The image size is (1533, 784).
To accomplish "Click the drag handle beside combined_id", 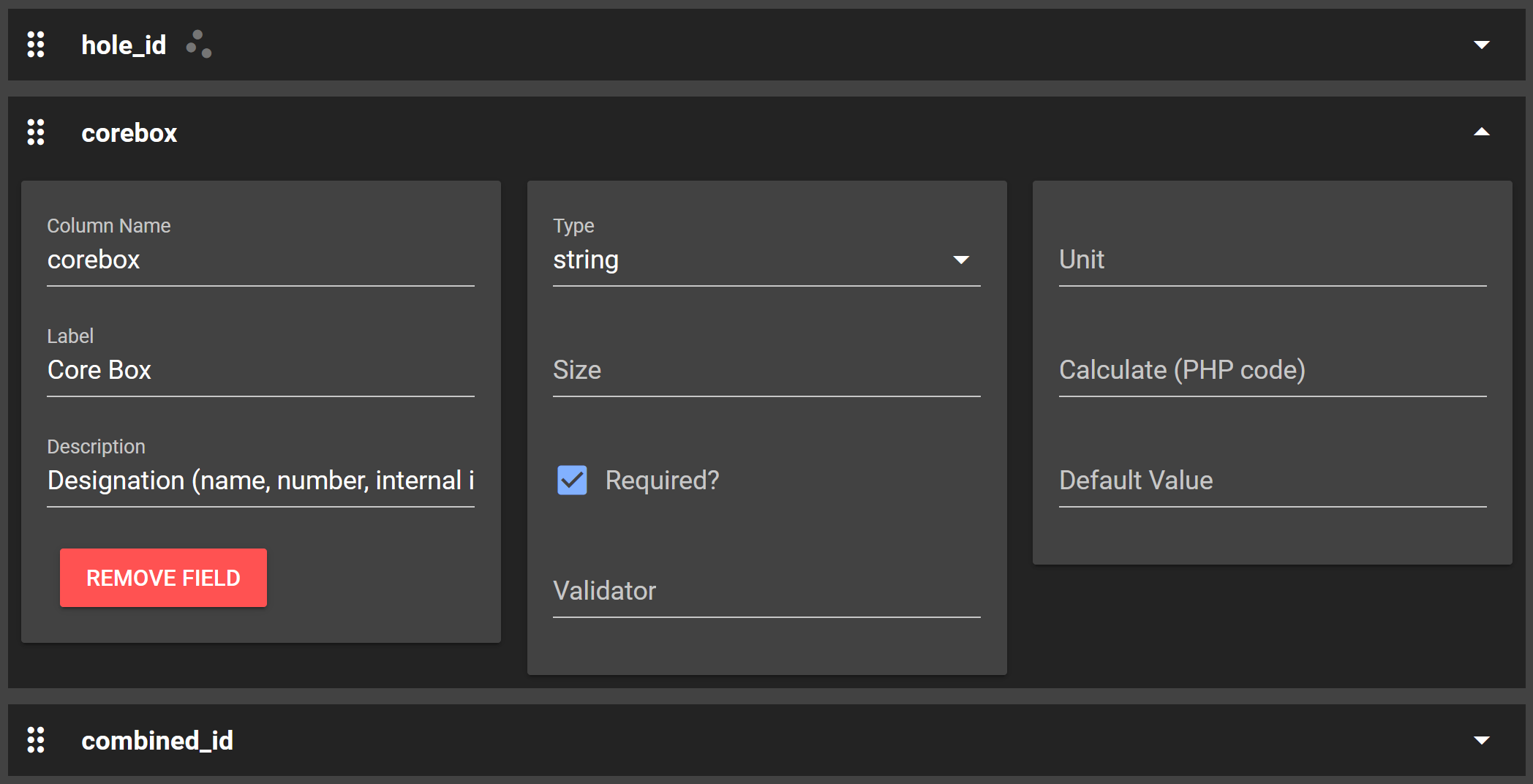I will click(36, 740).
